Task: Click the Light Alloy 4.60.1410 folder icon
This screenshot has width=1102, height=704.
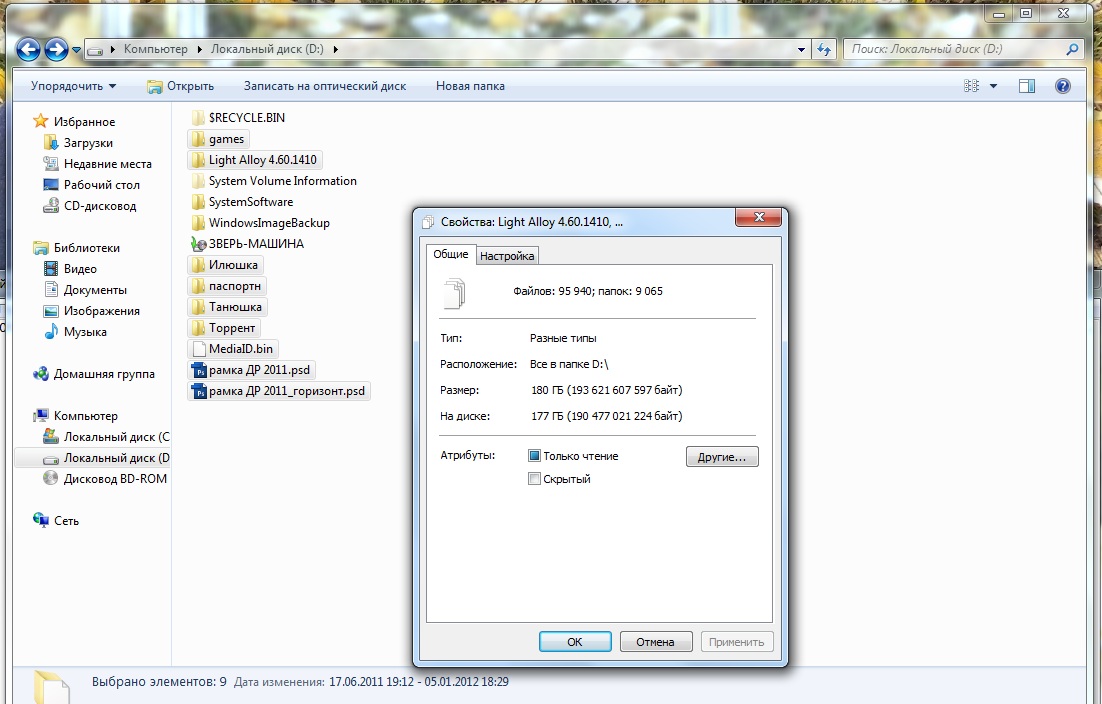Action: coord(198,159)
